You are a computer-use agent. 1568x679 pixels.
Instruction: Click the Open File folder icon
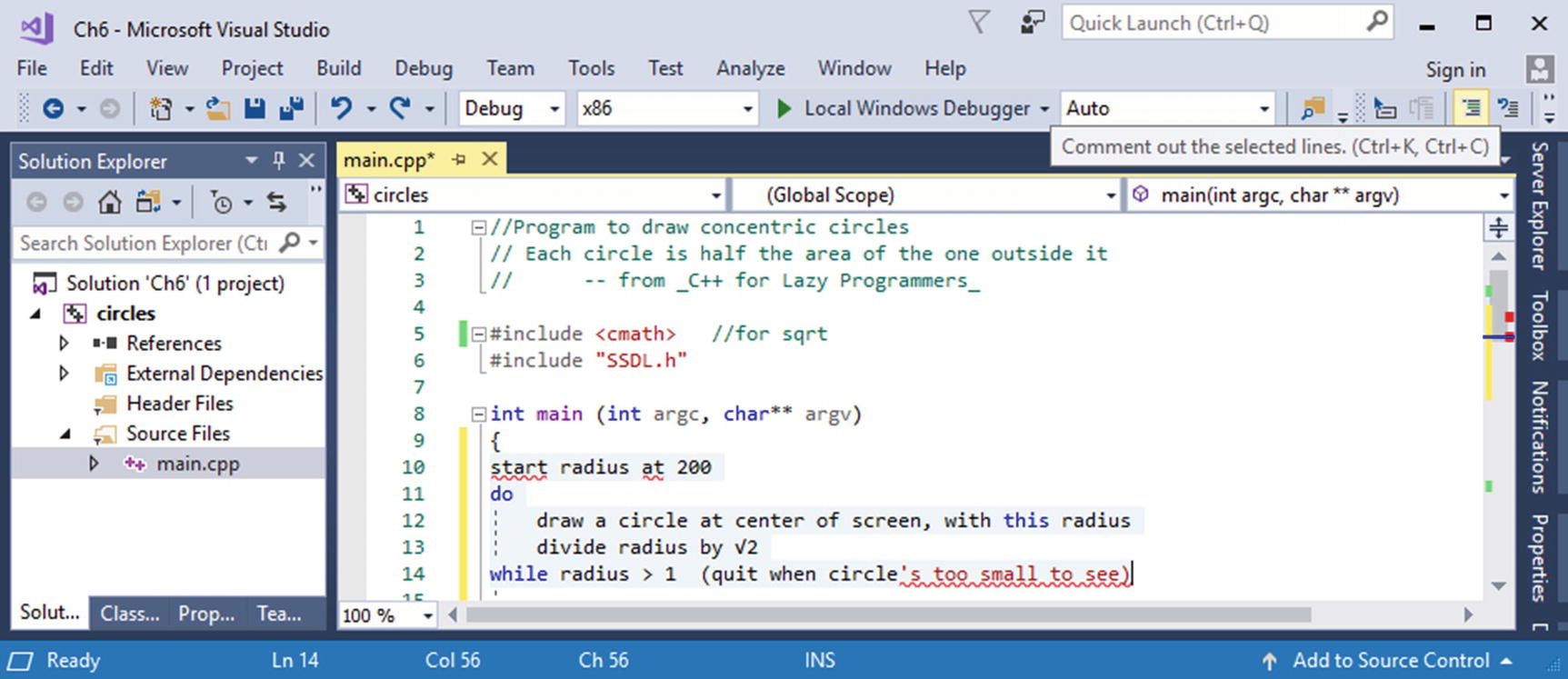(217, 109)
